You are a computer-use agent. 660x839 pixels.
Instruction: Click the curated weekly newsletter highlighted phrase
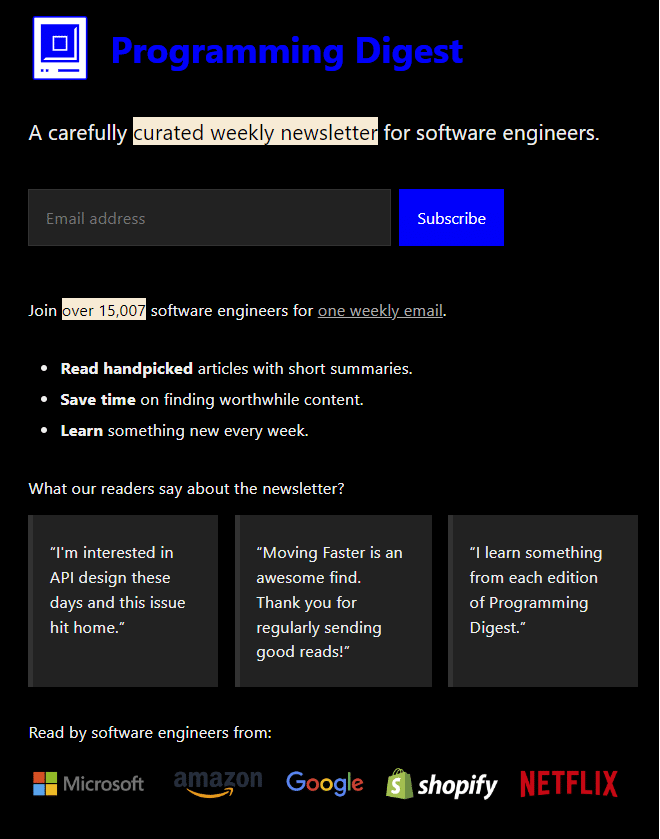(255, 132)
